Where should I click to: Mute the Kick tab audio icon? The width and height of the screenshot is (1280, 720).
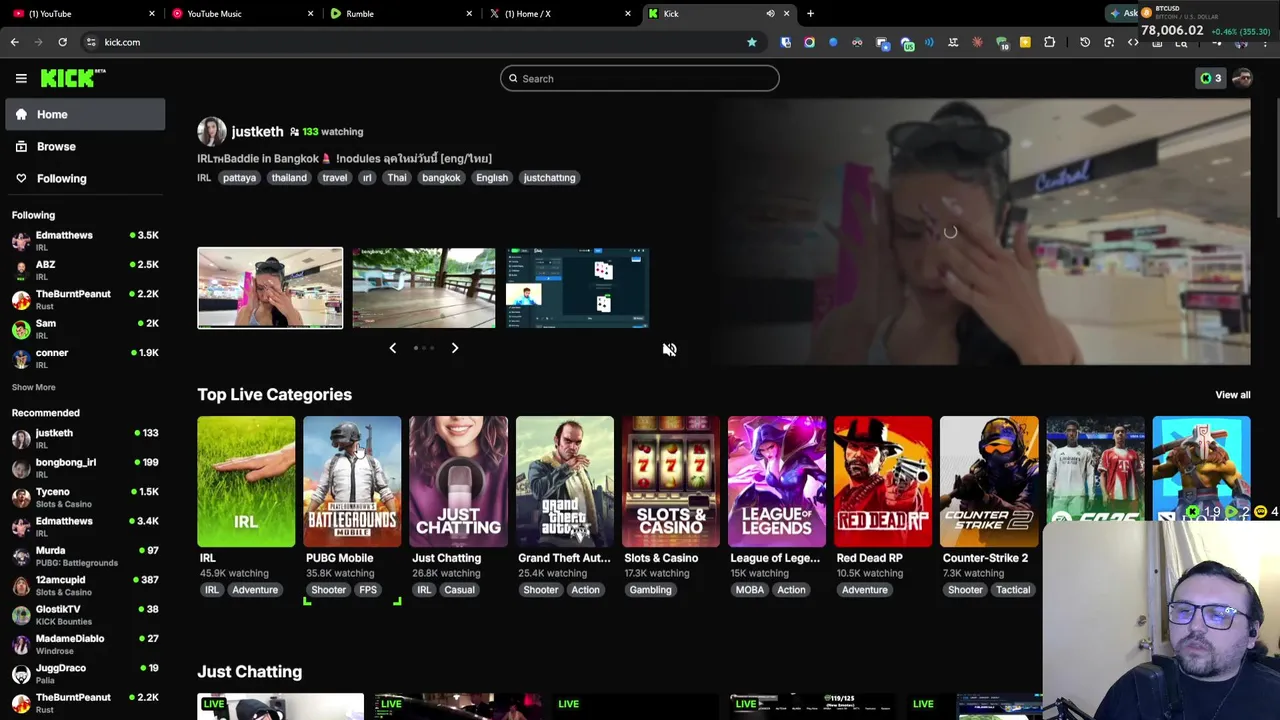click(x=770, y=13)
